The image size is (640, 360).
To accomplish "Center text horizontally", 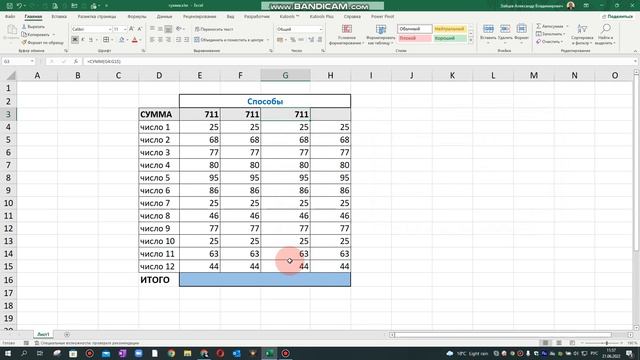I will tap(160, 40).
